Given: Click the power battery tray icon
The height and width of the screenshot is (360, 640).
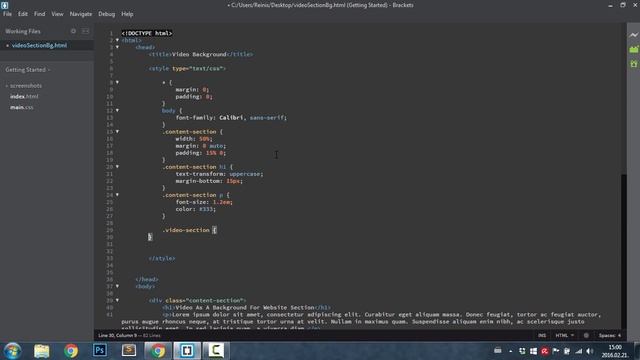Looking at the screenshot, I should (567, 351).
